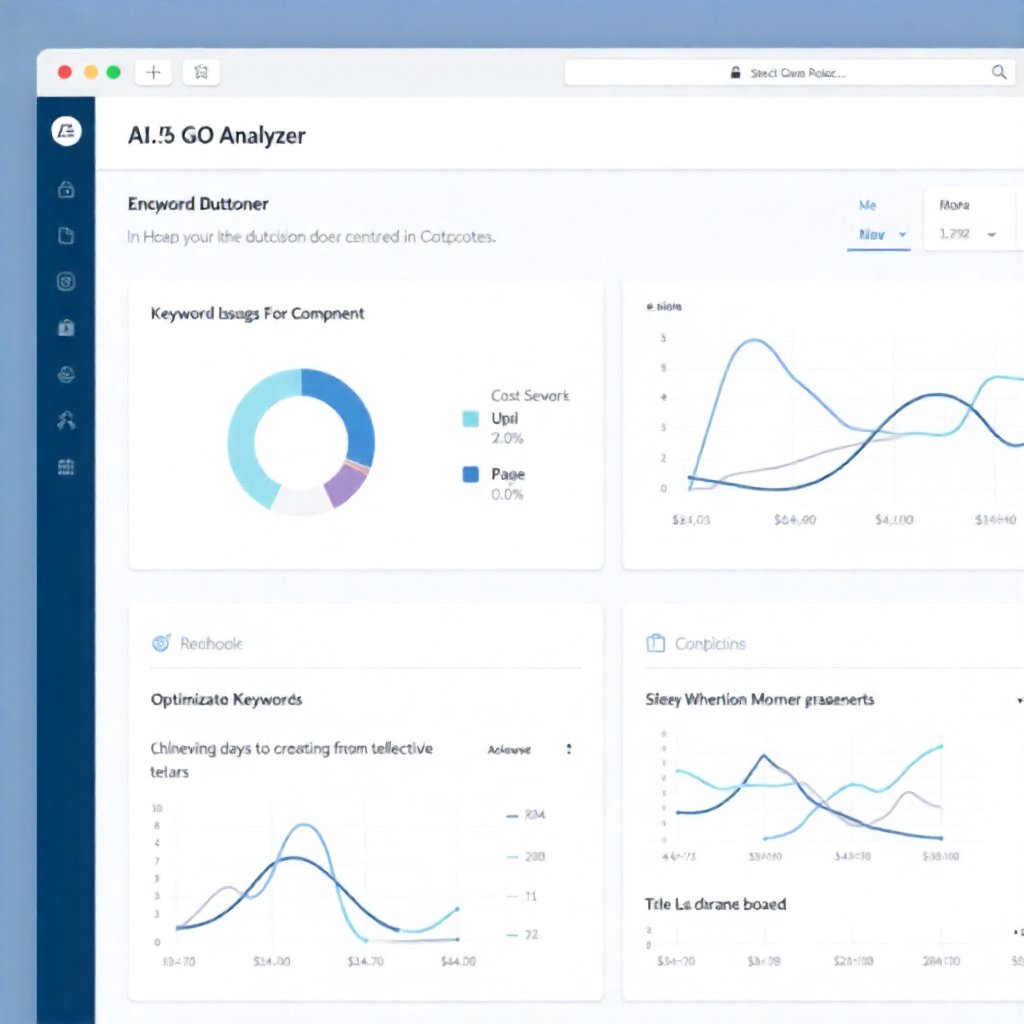Click the Ackowne label above the chart legend
Screen dimensions: 1024x1024
pos(509,749)
